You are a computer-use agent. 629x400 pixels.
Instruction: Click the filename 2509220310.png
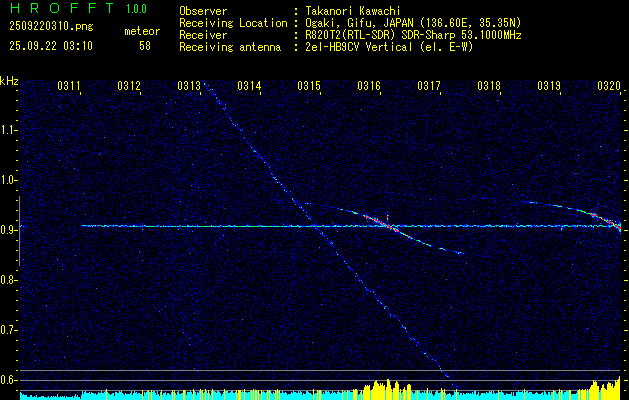[x=51, y=27]
